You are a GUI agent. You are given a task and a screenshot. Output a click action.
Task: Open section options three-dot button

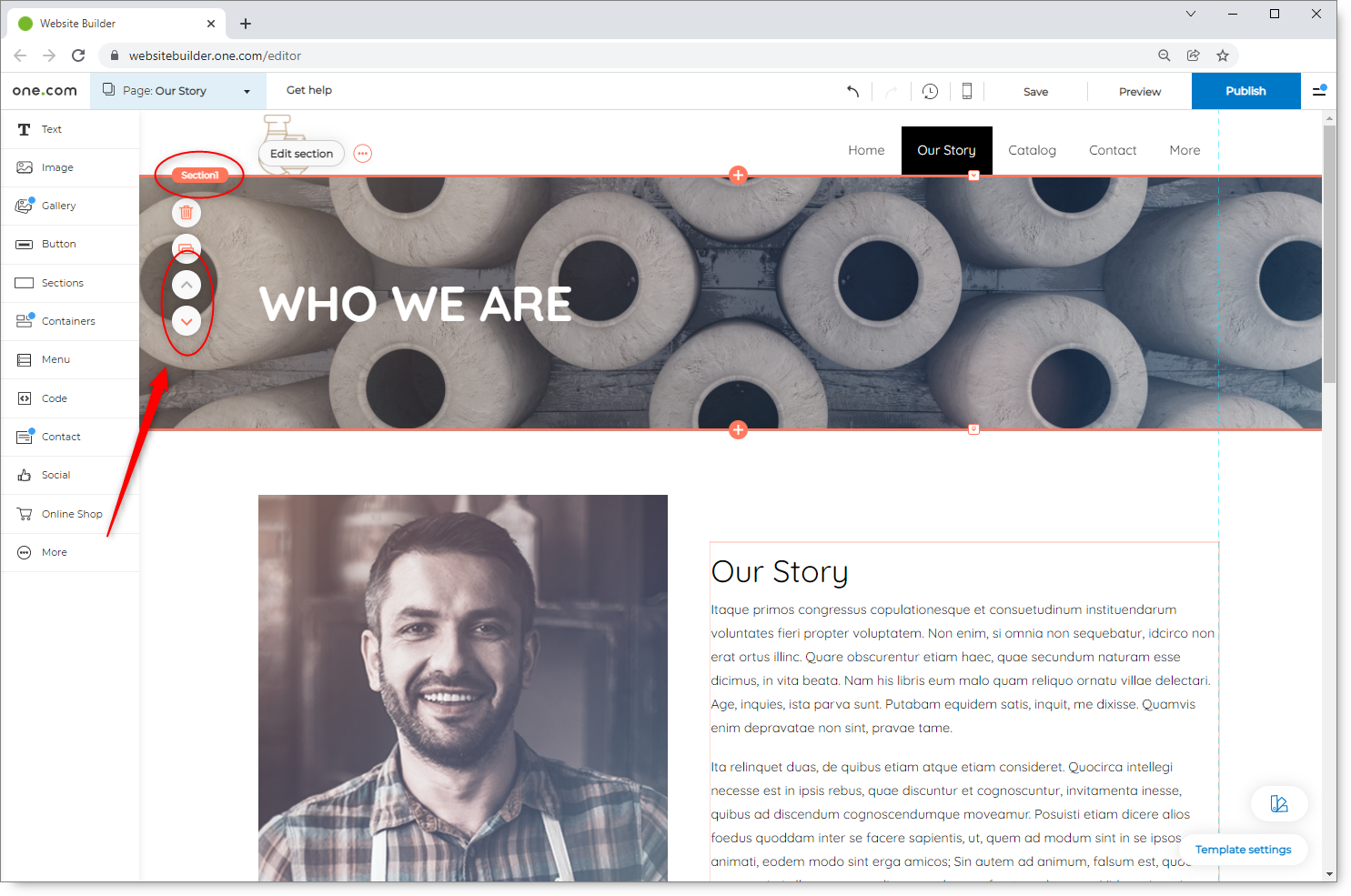363,153
